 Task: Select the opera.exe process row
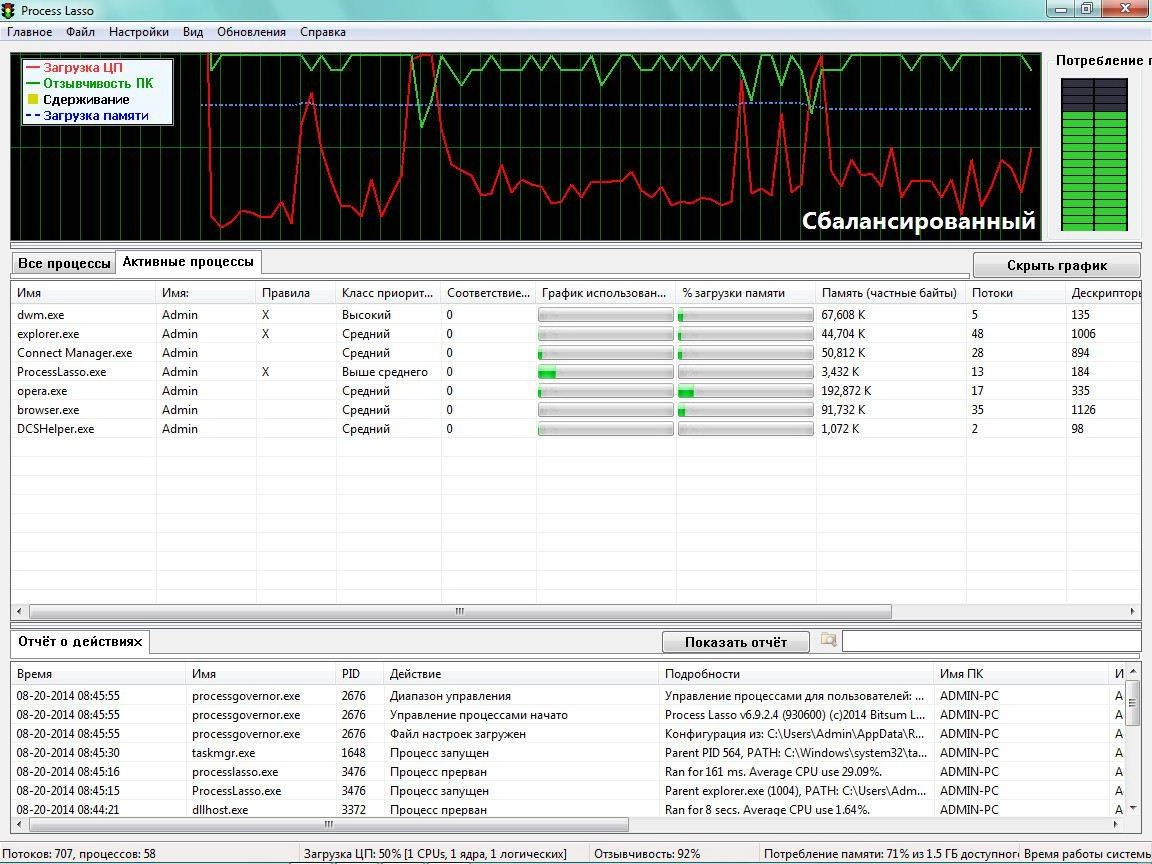576,391
